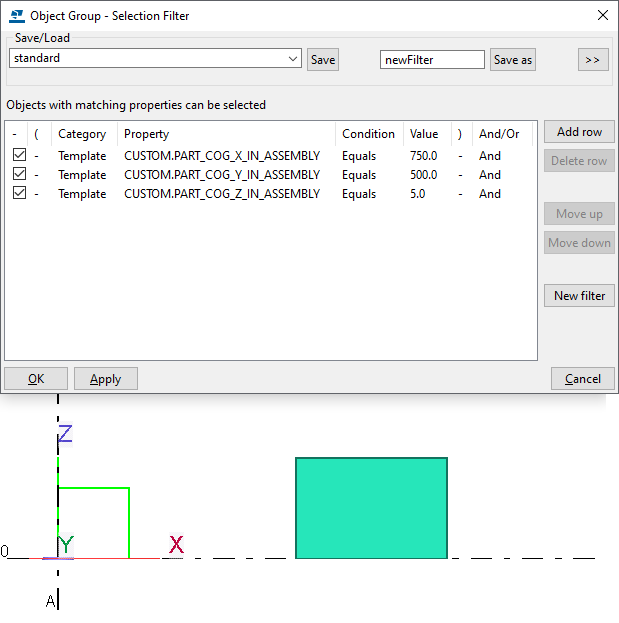Click the teal filled rectangle part
619x623 pixels.
371,508
